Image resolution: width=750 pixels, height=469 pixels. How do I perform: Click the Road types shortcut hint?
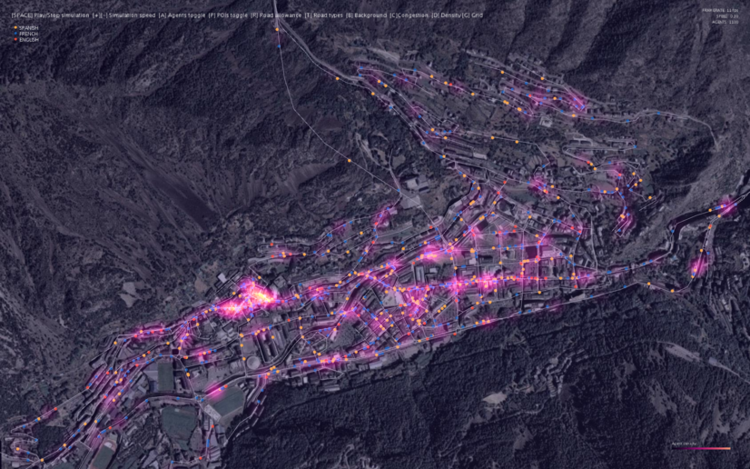click(324, 15)
